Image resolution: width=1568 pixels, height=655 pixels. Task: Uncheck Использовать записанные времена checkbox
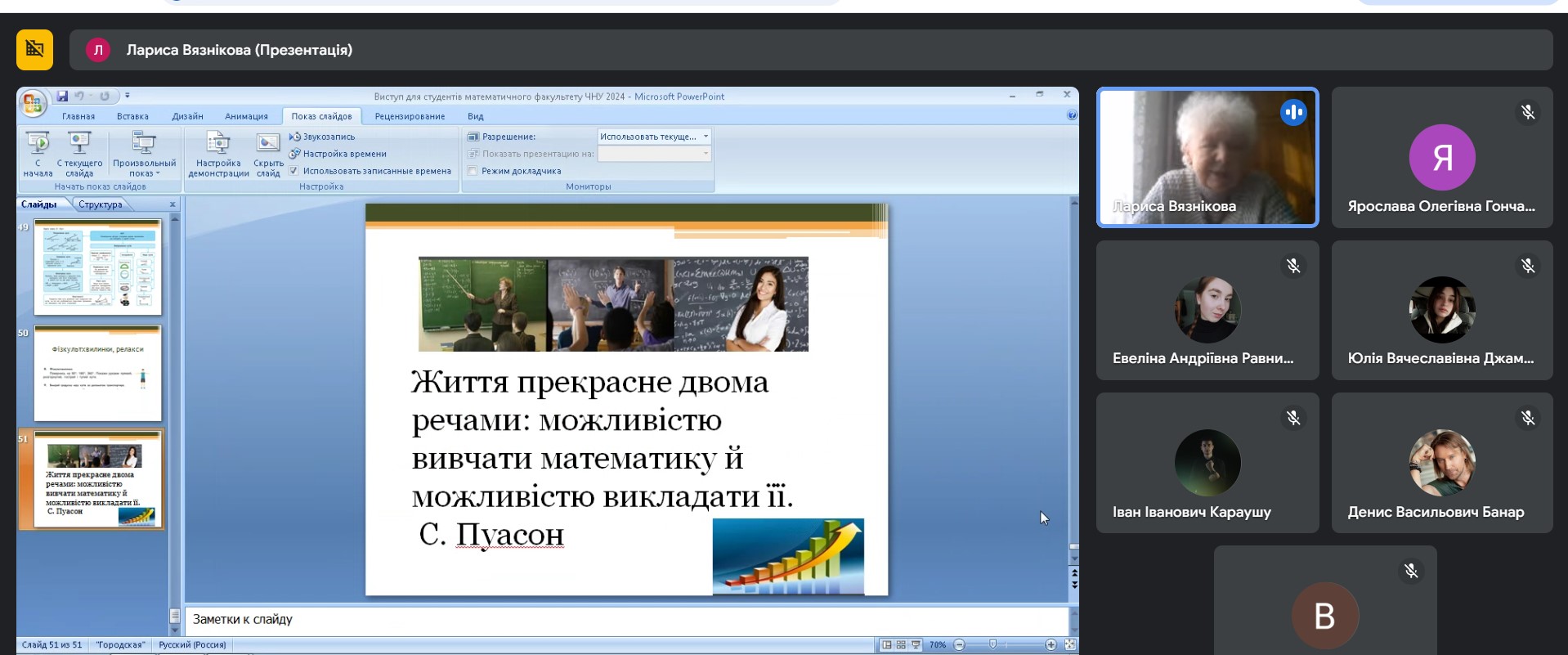(x=293, y=171)
